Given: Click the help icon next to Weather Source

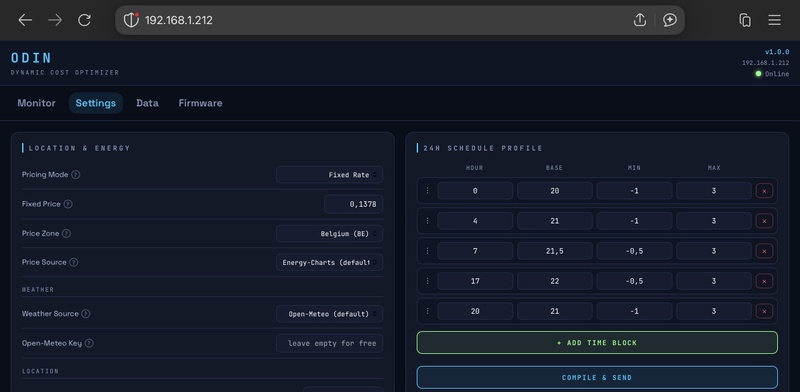Looking at the screenshot, I should [x=86, y=314].
